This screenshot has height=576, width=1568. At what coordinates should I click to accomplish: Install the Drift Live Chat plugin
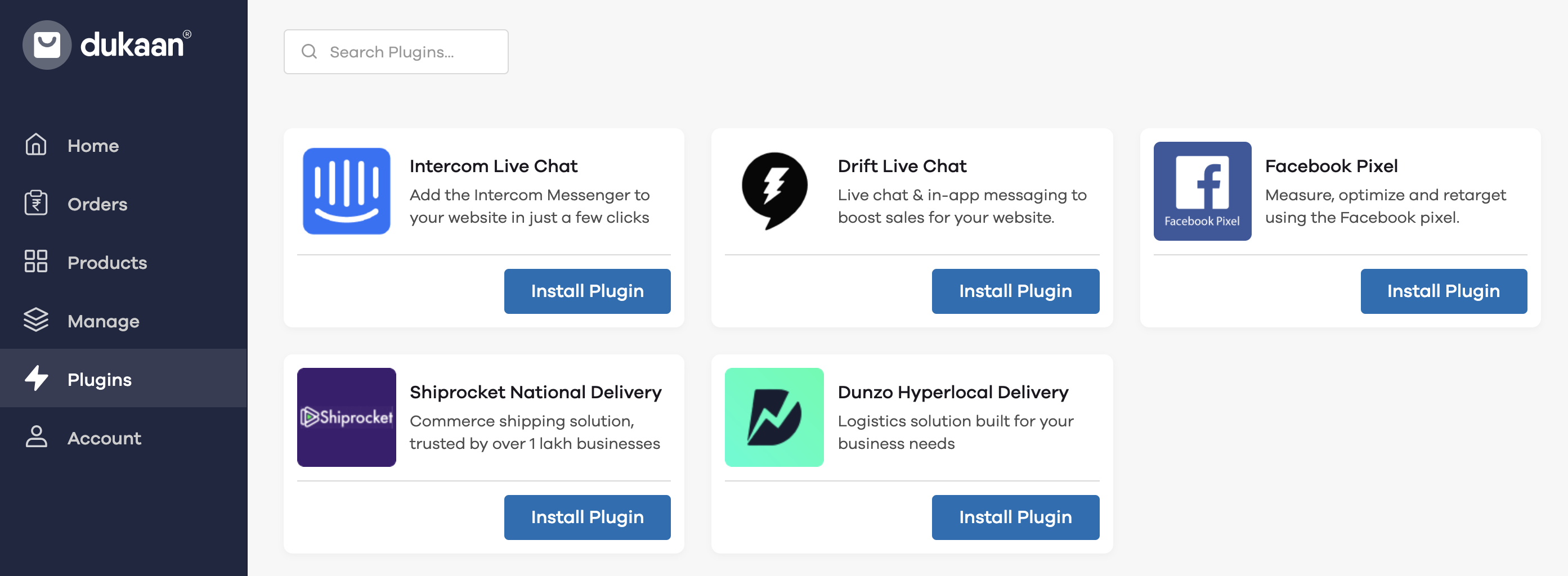pos(1015,291)
